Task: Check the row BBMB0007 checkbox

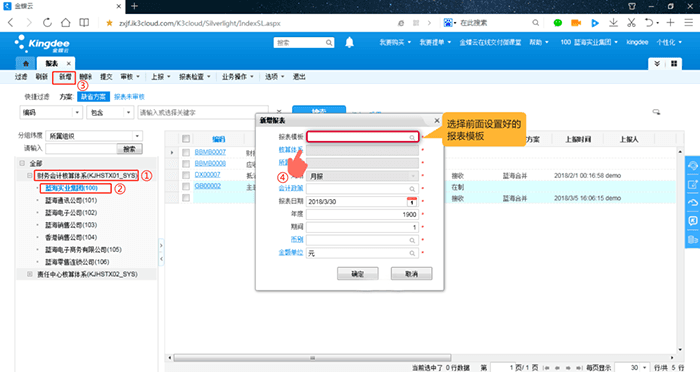Action: point(186,152)
